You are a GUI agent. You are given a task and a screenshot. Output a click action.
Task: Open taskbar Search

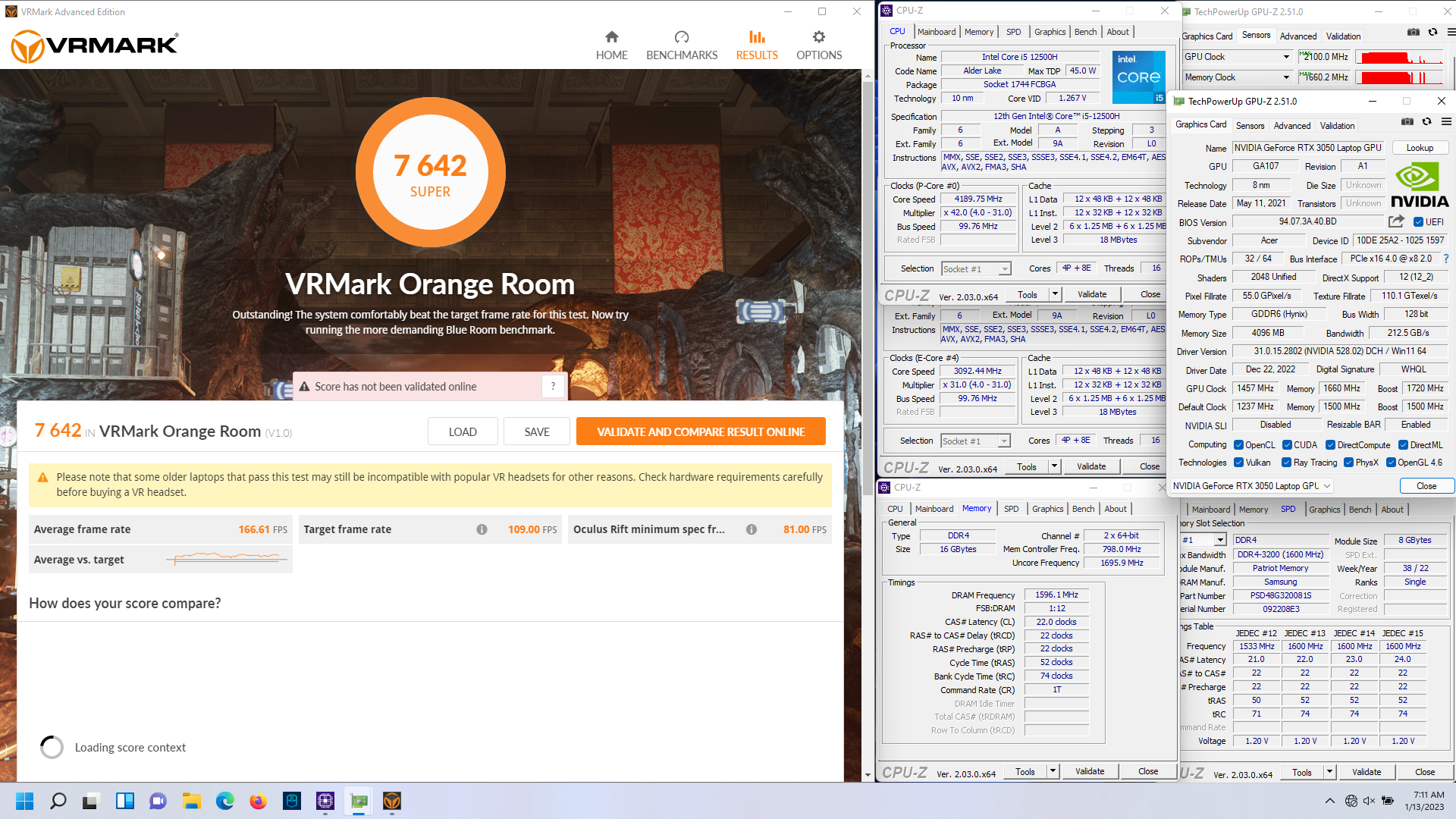[58, 801]
